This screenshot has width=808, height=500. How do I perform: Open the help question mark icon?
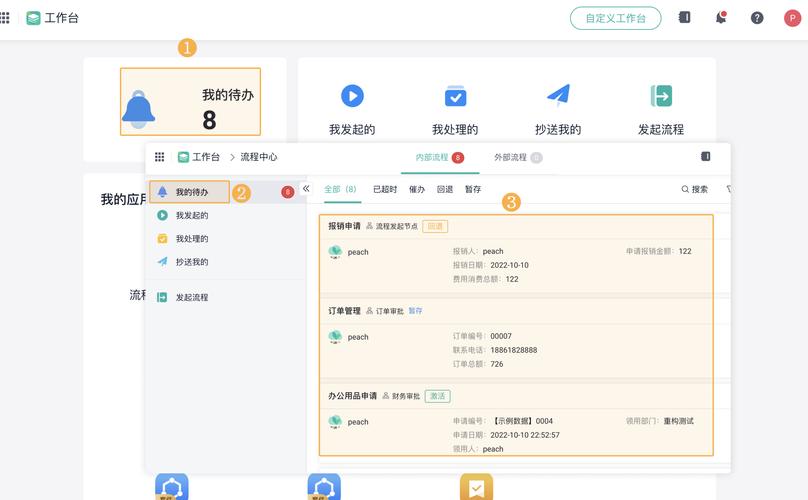[x=757, y=18]
